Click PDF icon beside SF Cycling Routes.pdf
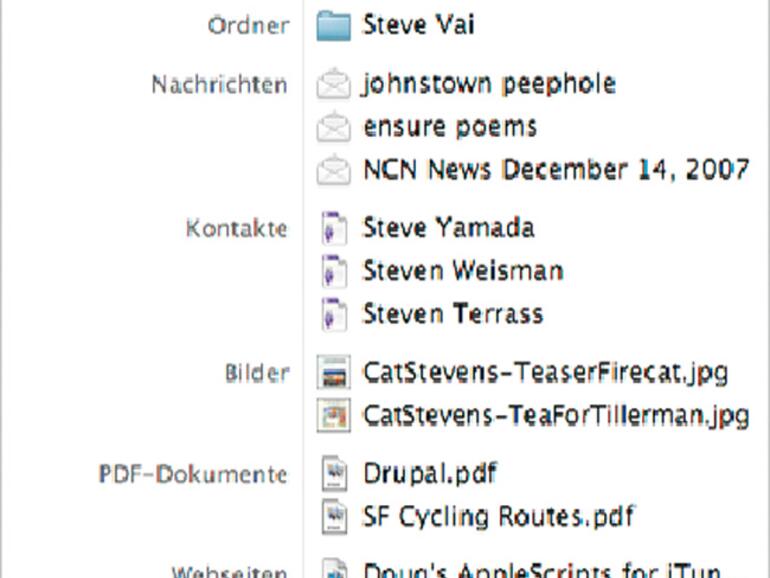 tap(333, 516)
